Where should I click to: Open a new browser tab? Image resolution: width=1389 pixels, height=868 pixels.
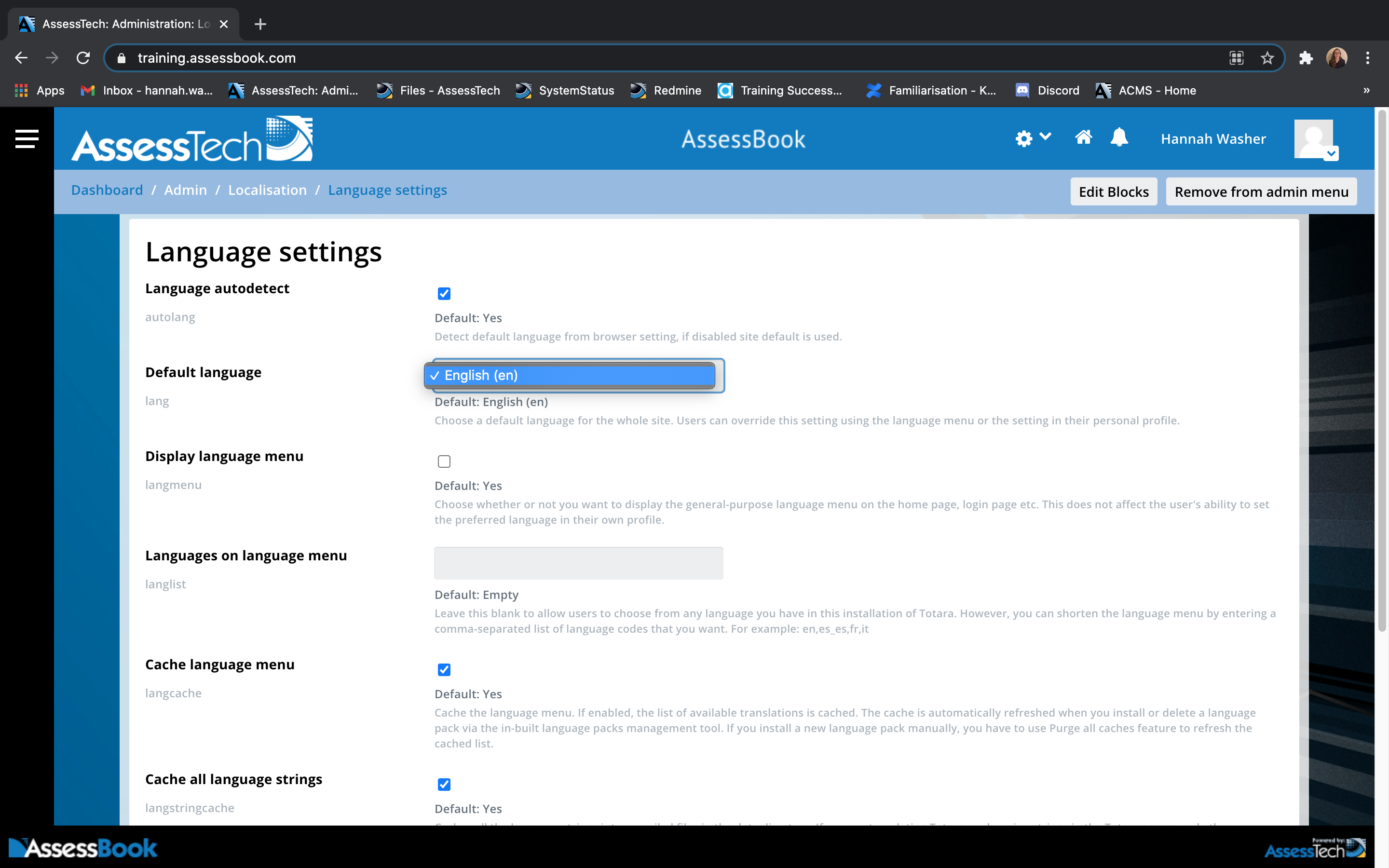point(260,24)
